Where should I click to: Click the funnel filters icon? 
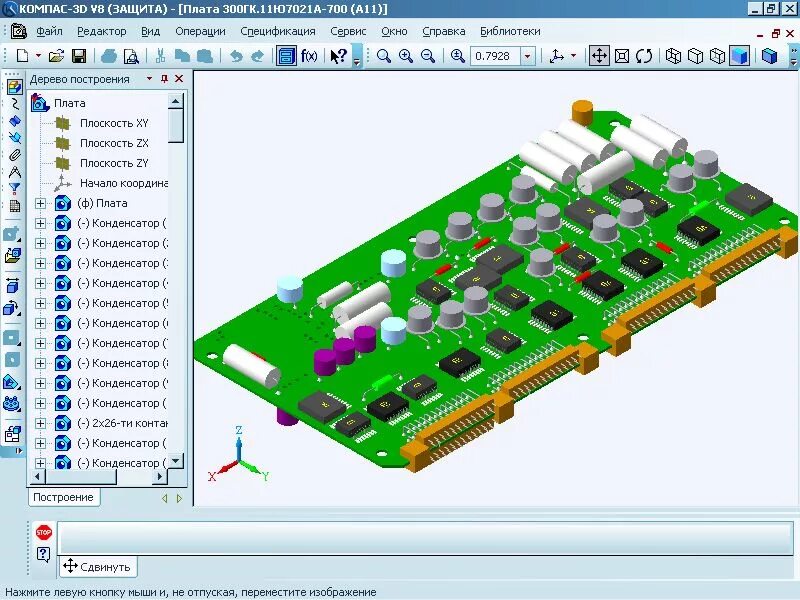pos(14,188)
